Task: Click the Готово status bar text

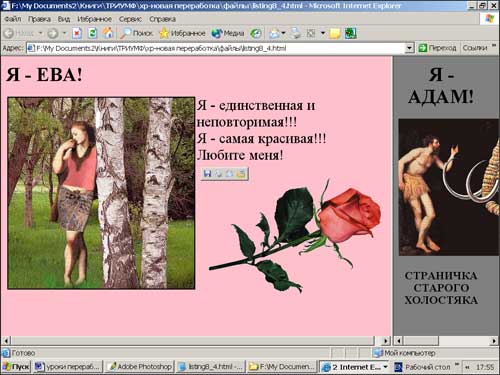Action: click(x=23, y=353)
